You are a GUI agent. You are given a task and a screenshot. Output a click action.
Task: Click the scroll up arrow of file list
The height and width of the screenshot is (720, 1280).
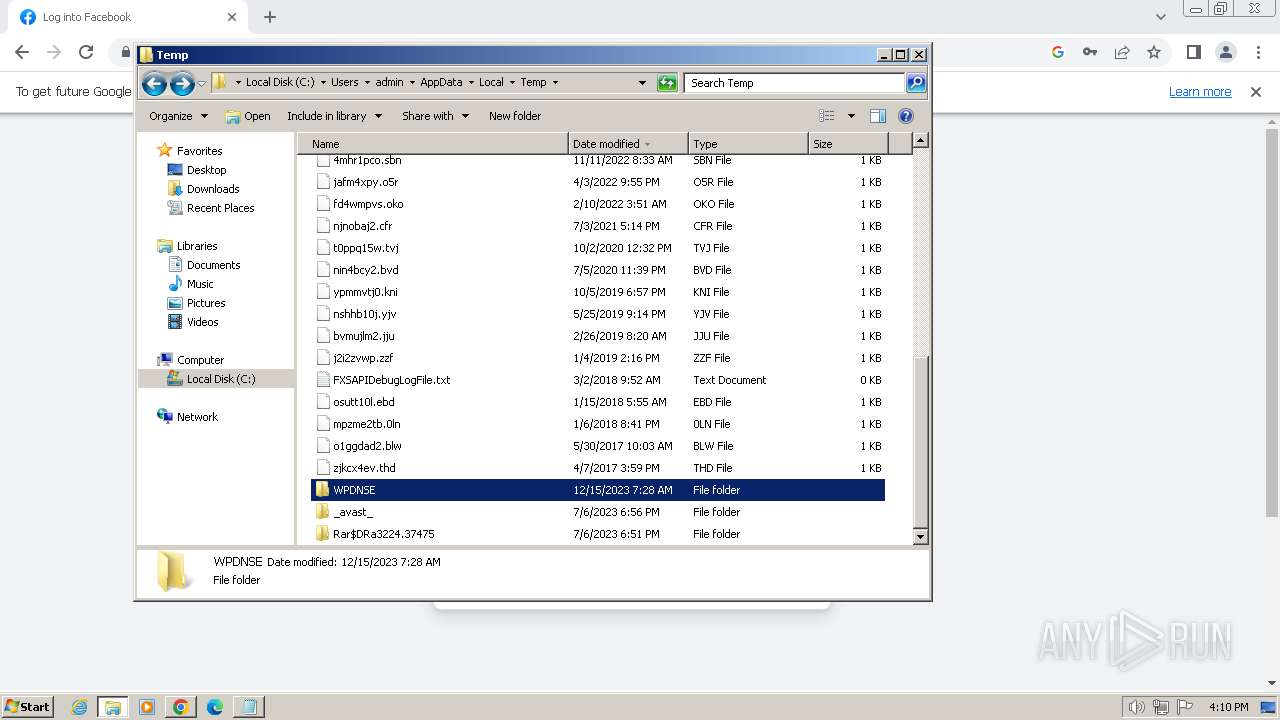click(921, 141)
